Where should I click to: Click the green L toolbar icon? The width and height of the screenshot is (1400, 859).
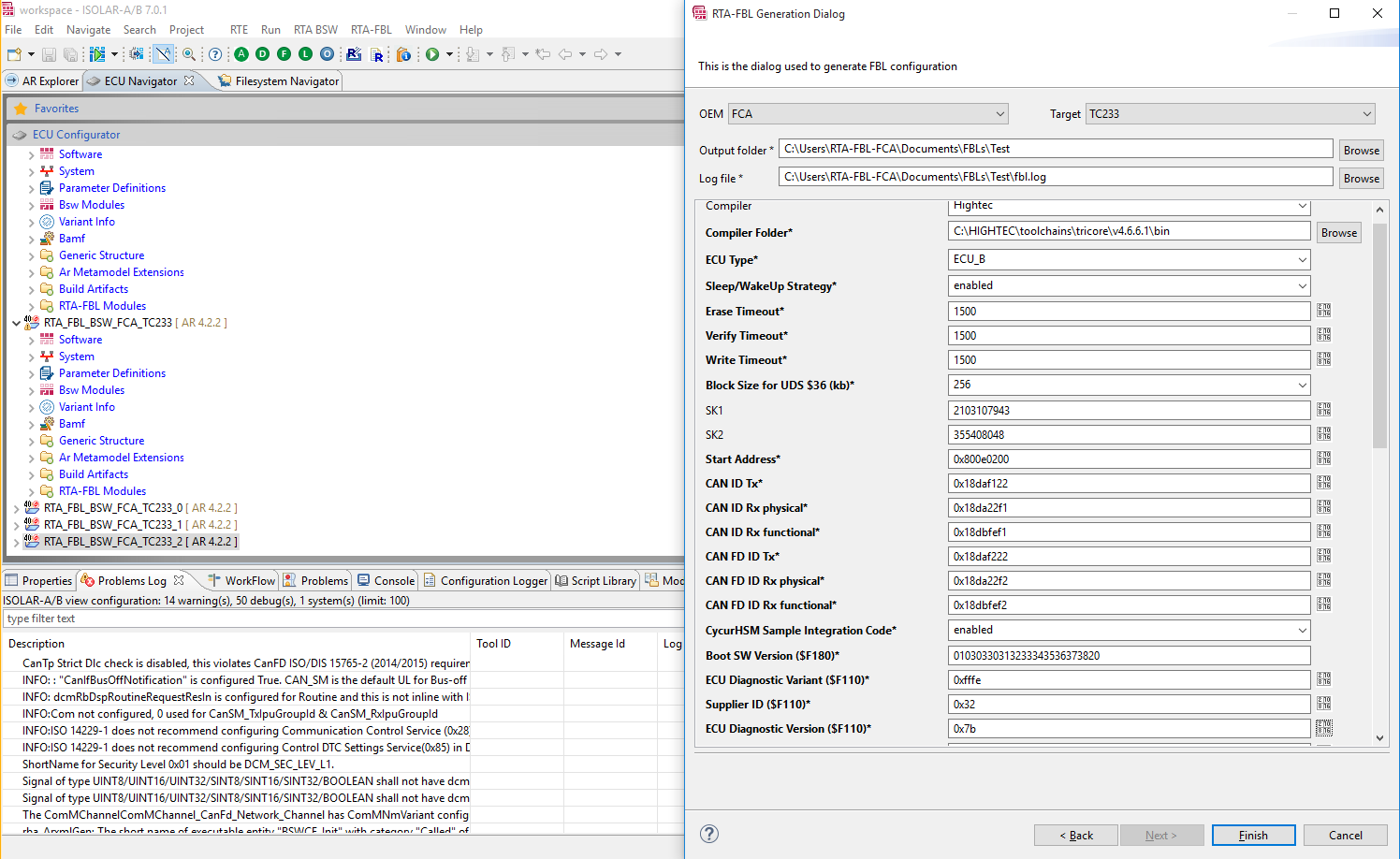(305, 54)
